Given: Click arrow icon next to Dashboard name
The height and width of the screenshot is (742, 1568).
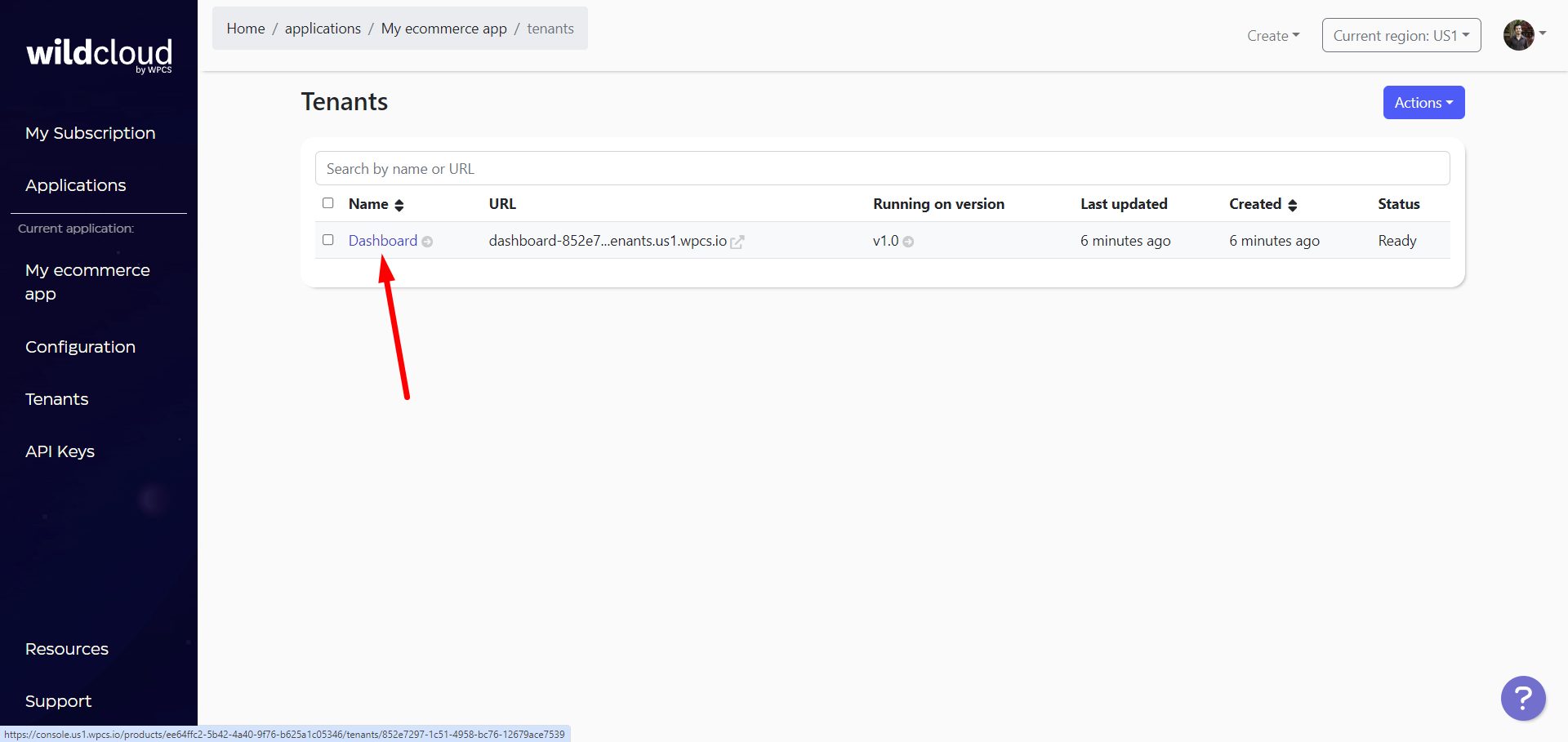Looking at the screenshot, I should pyautogui.click(x=427, y=242).
